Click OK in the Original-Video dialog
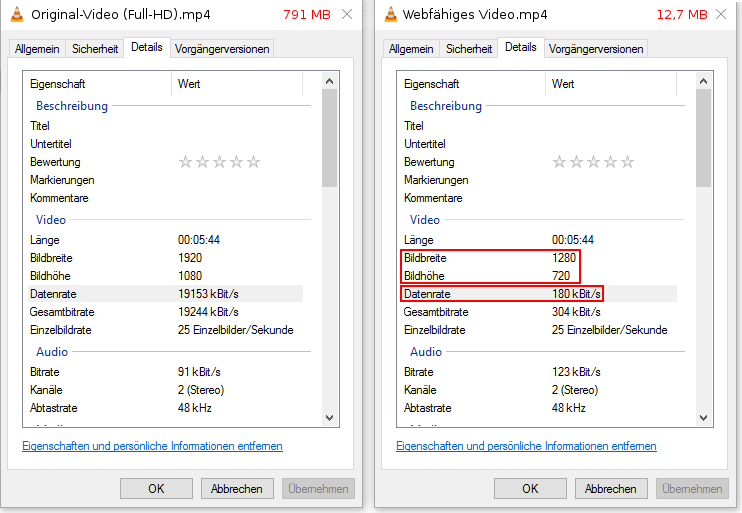Viewport: 742px width, 513px height. coord(156,488)
